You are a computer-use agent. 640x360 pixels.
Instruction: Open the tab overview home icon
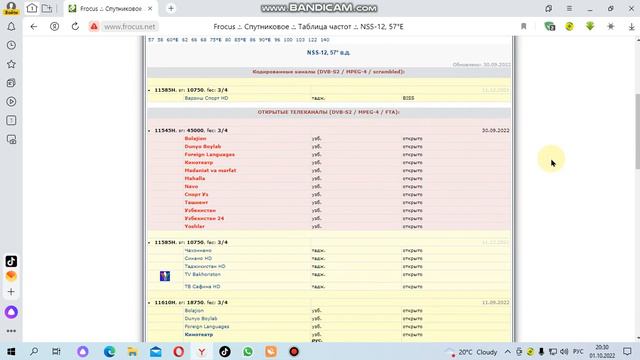32,8
